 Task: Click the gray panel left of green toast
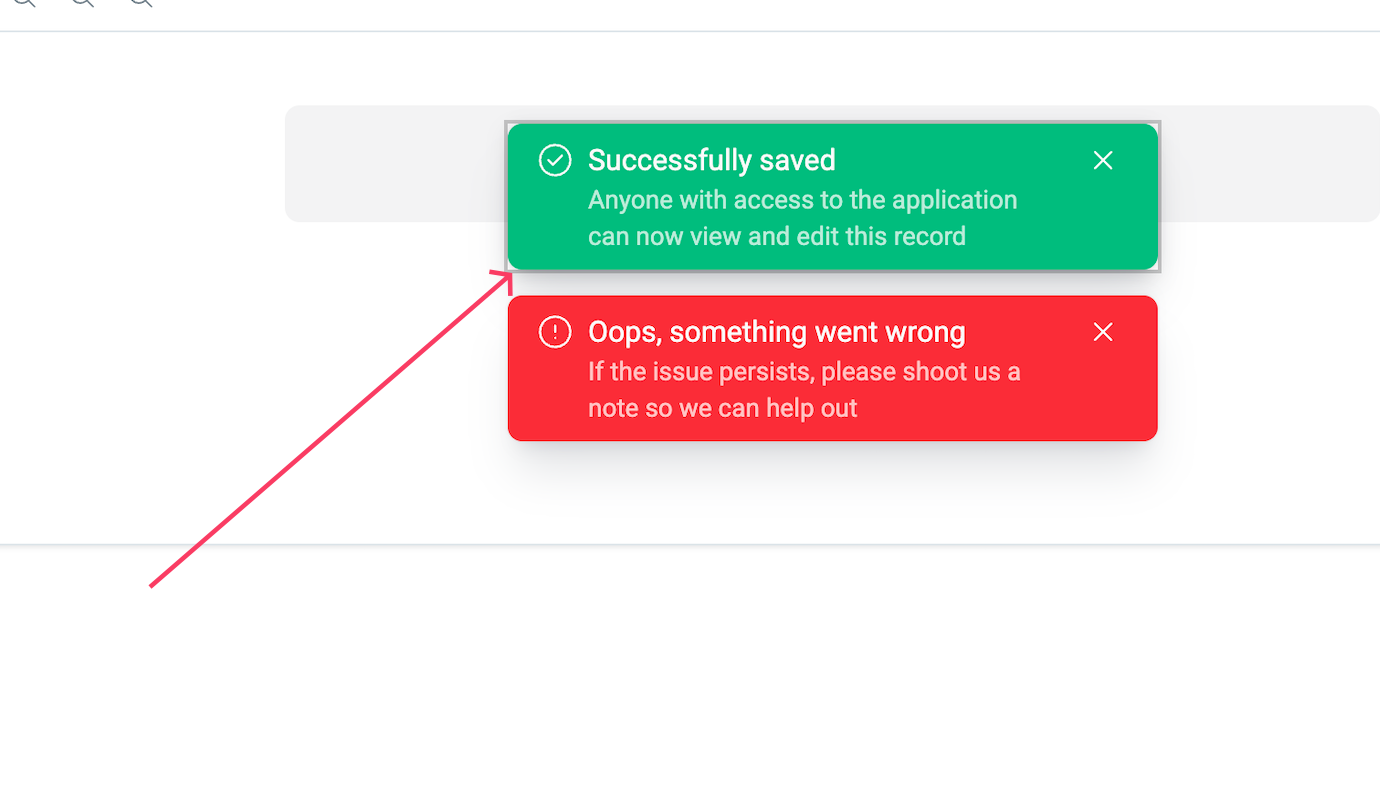(x=396, y=164)
